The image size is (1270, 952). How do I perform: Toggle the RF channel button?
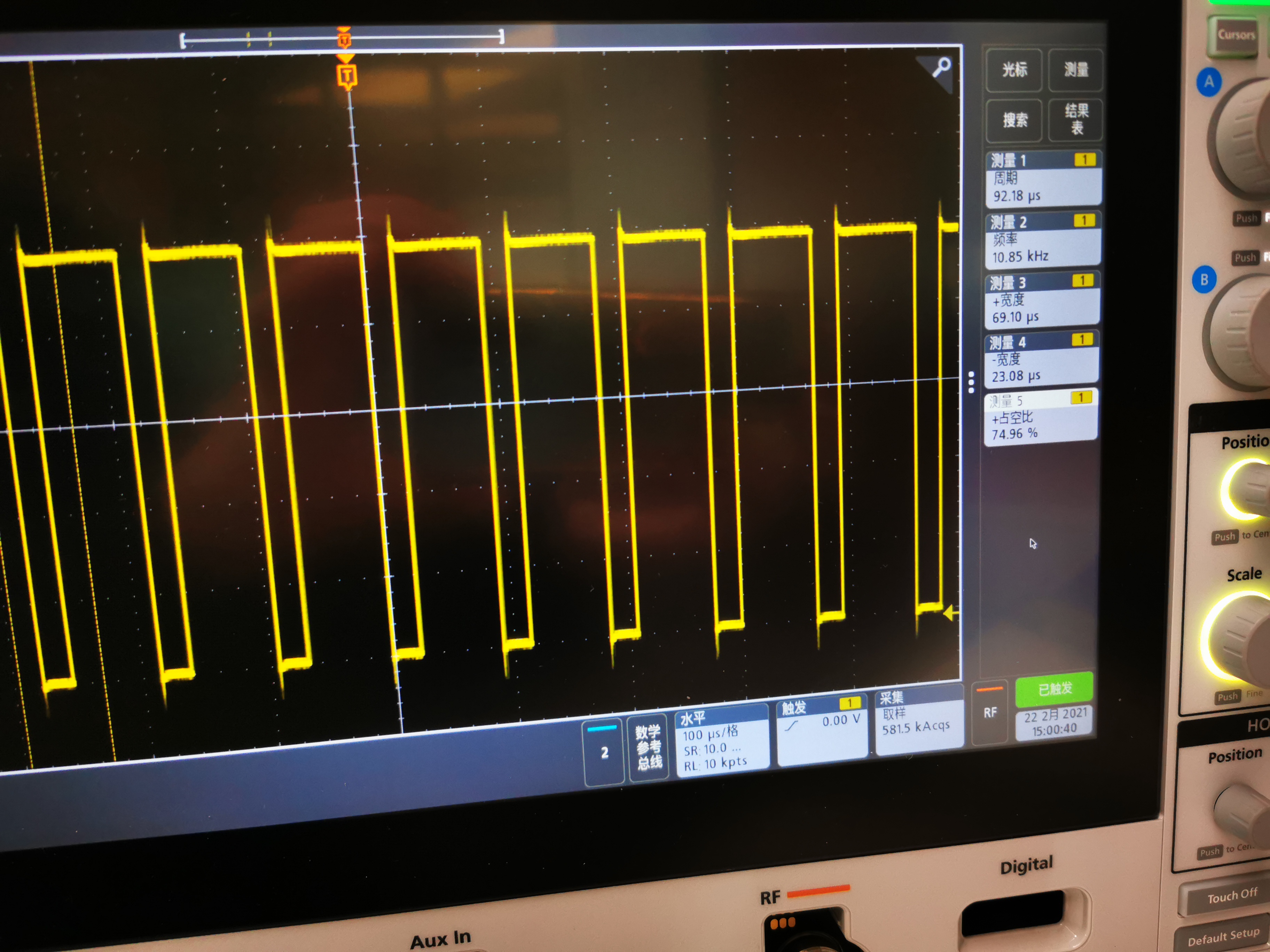tap(990, 713)
